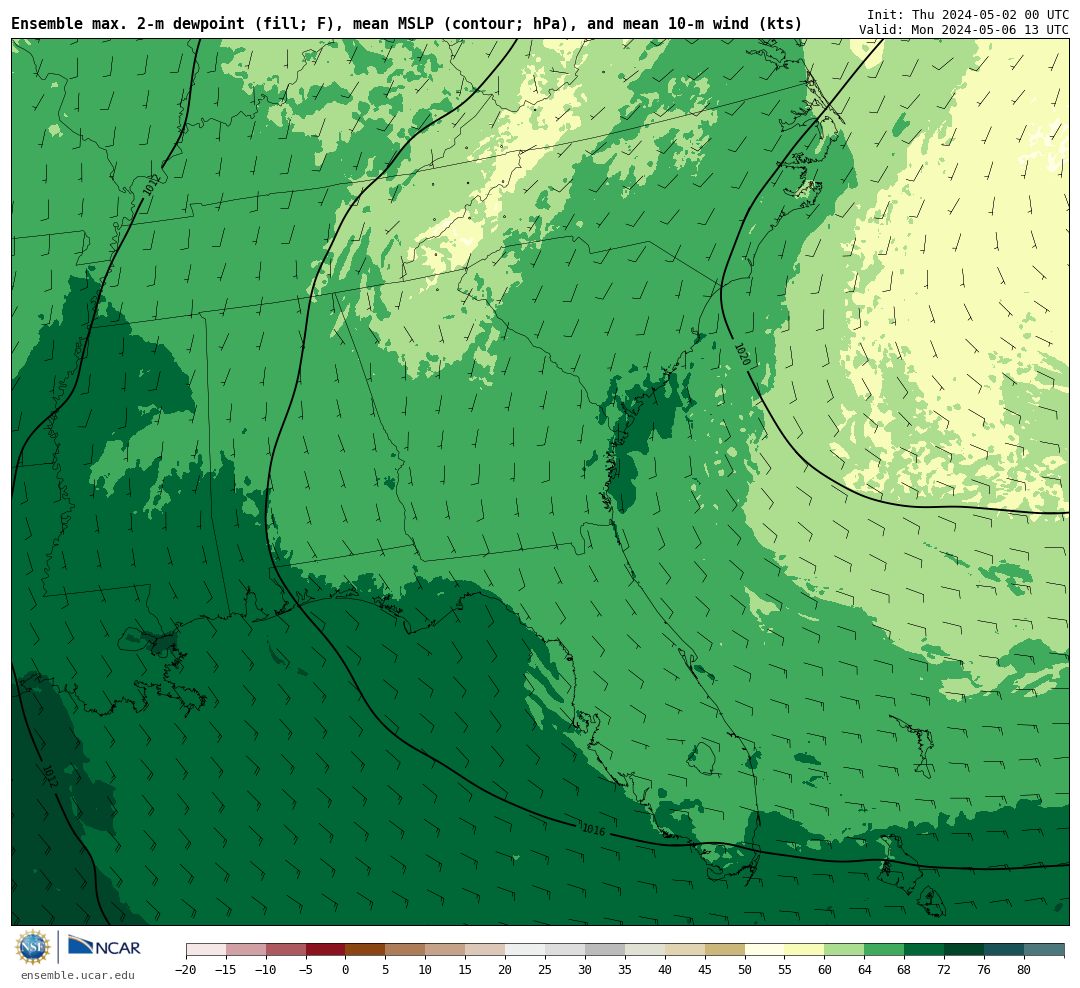The height and width of the screenshot is (988, 1080).
Task: Click the 1020 contour label
Action: click(742, 354)
